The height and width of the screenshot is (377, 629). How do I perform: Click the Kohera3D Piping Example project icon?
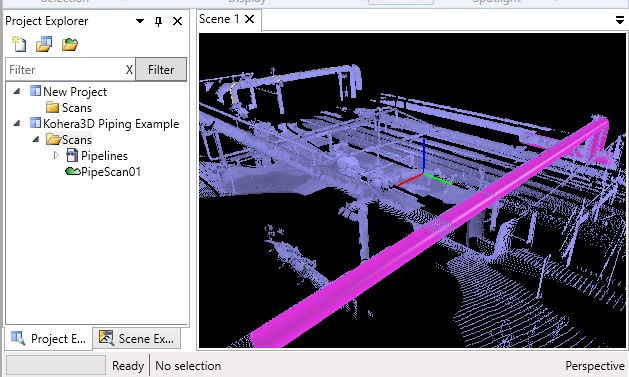pyautogui.click(x=35, y=123)
